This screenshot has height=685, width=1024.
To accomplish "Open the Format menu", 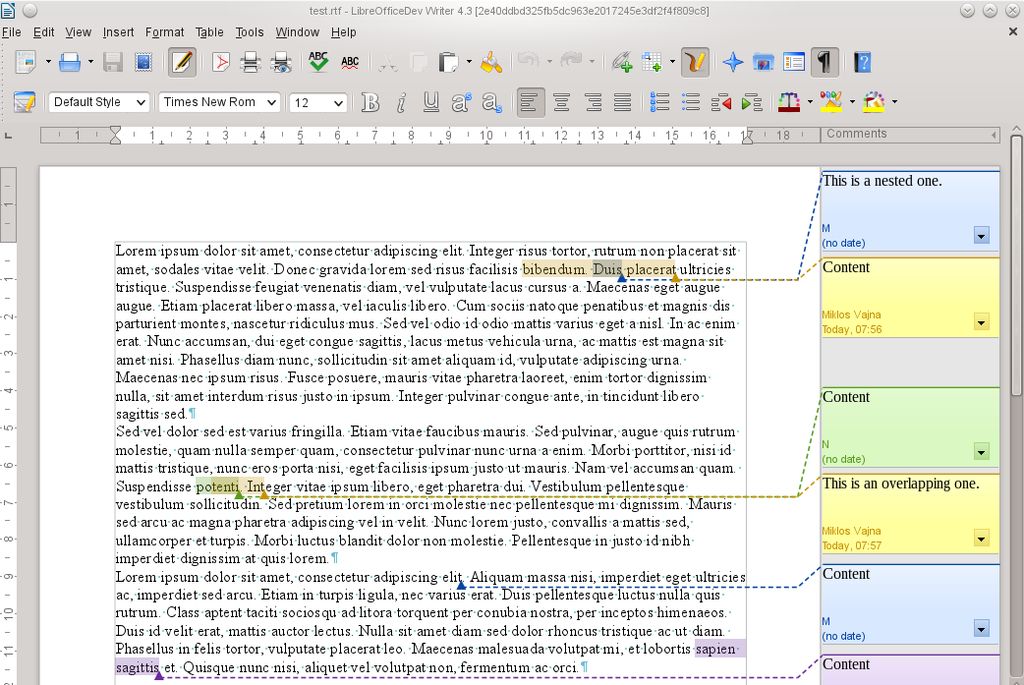I will [x=165, y=32].
